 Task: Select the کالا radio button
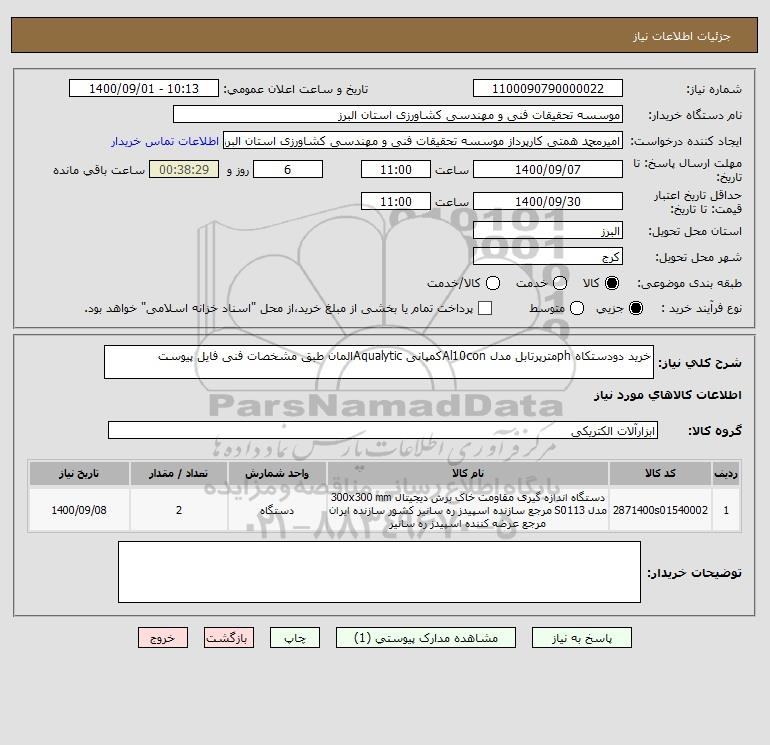click(x=612, y=283)
